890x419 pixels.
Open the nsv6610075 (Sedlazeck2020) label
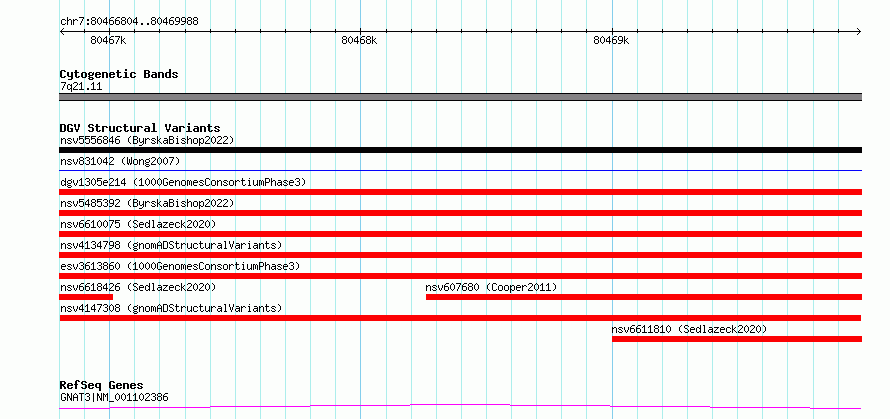pos(138,224)
